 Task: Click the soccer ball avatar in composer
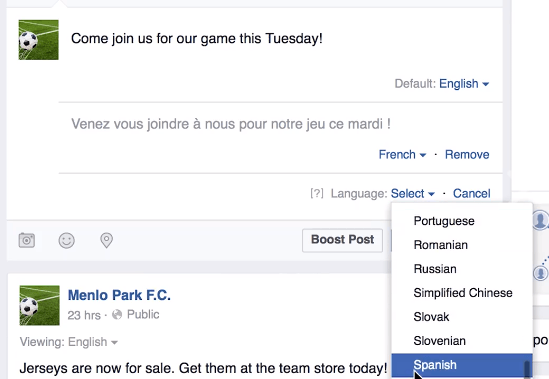(x=39, y=40)
